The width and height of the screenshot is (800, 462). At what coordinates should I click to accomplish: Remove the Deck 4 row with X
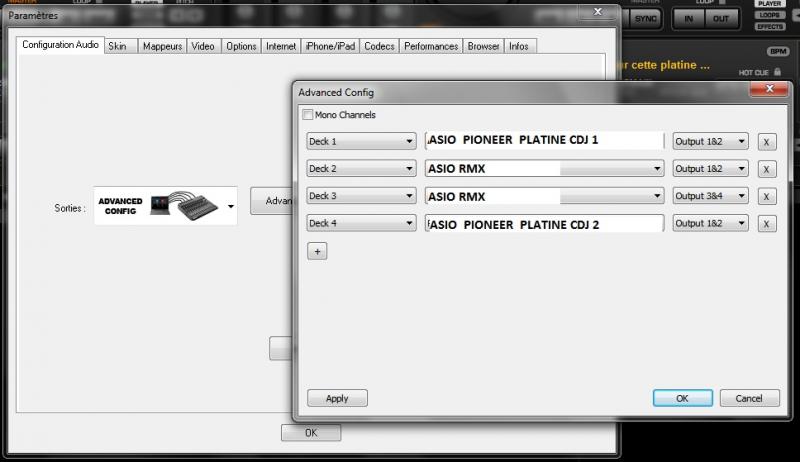point(766,224)
